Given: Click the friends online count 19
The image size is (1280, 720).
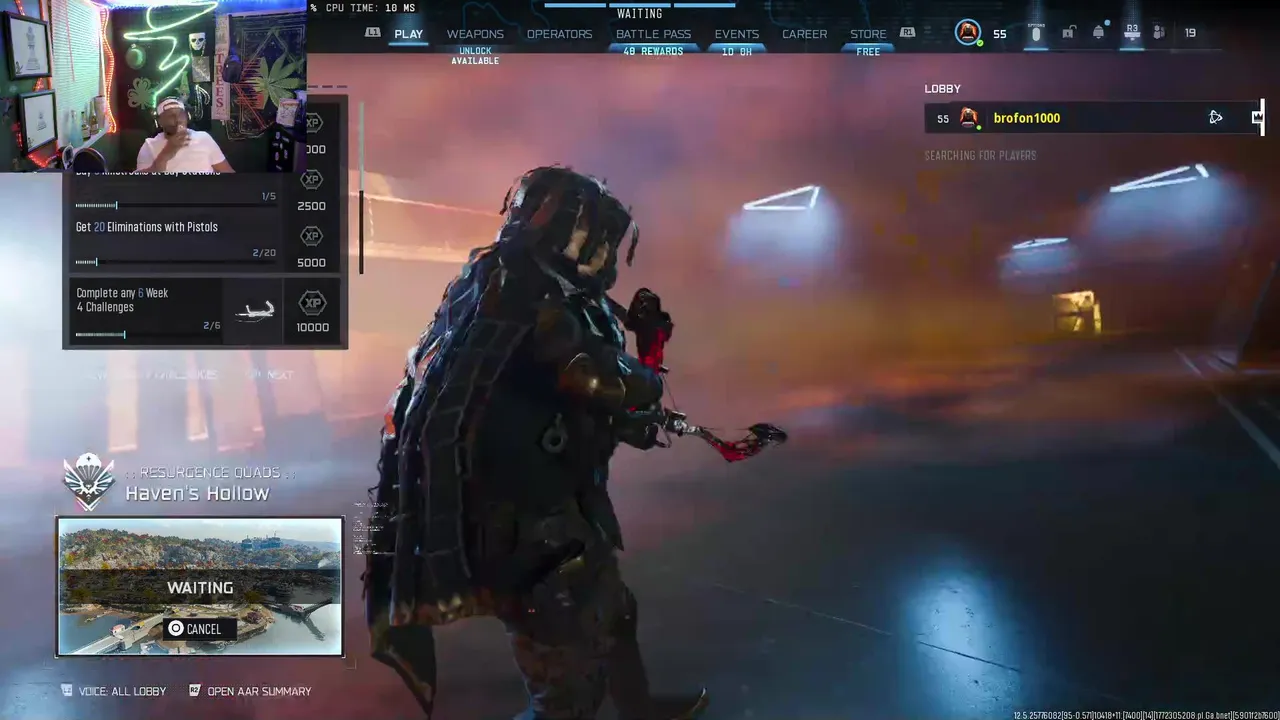Looking at the screenshot, I should click(1190, 33).
